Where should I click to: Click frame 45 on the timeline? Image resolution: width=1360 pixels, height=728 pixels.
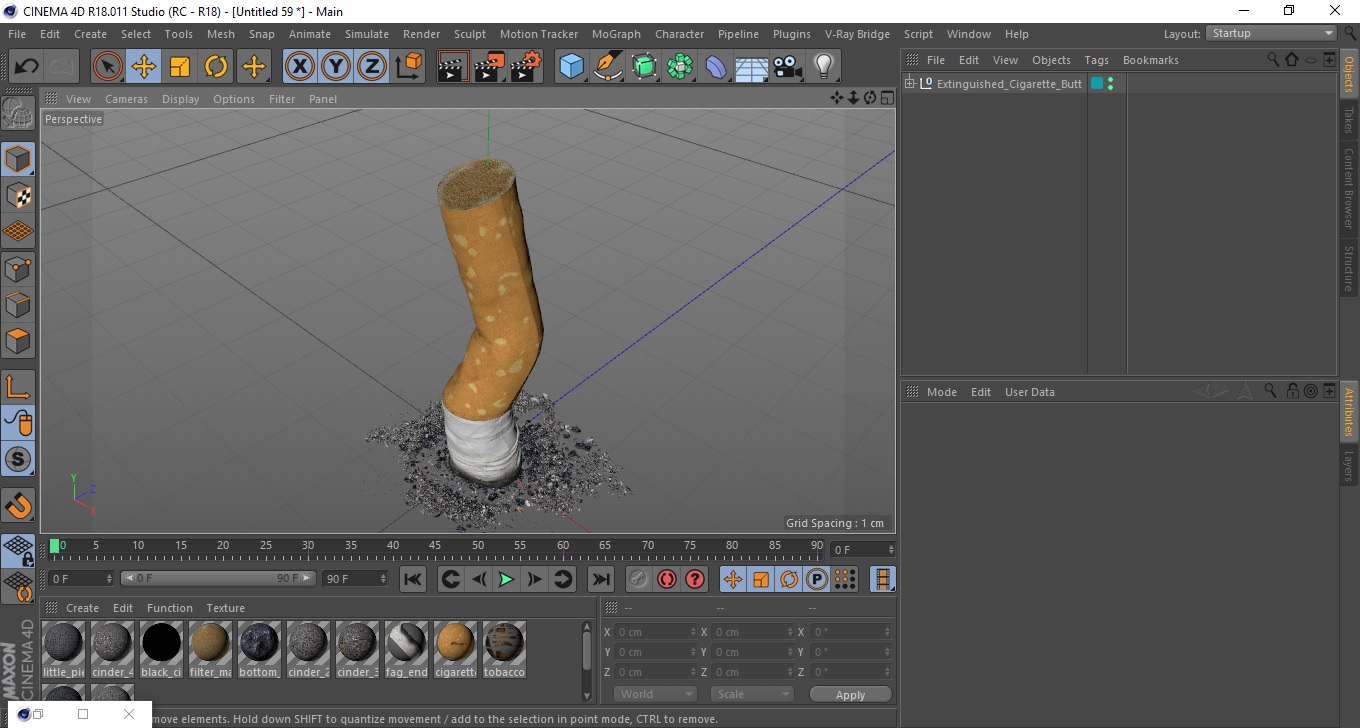pos(436,547)
